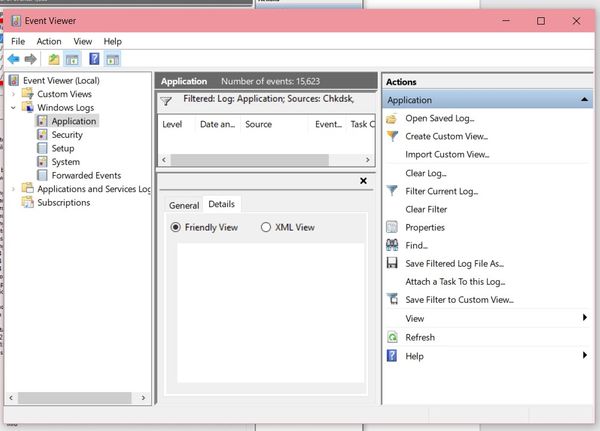The height and width of the screenshot is (431, 600).
Task: Switch to the Details tab
Action: pyautogui.click(x=222, y=204)
